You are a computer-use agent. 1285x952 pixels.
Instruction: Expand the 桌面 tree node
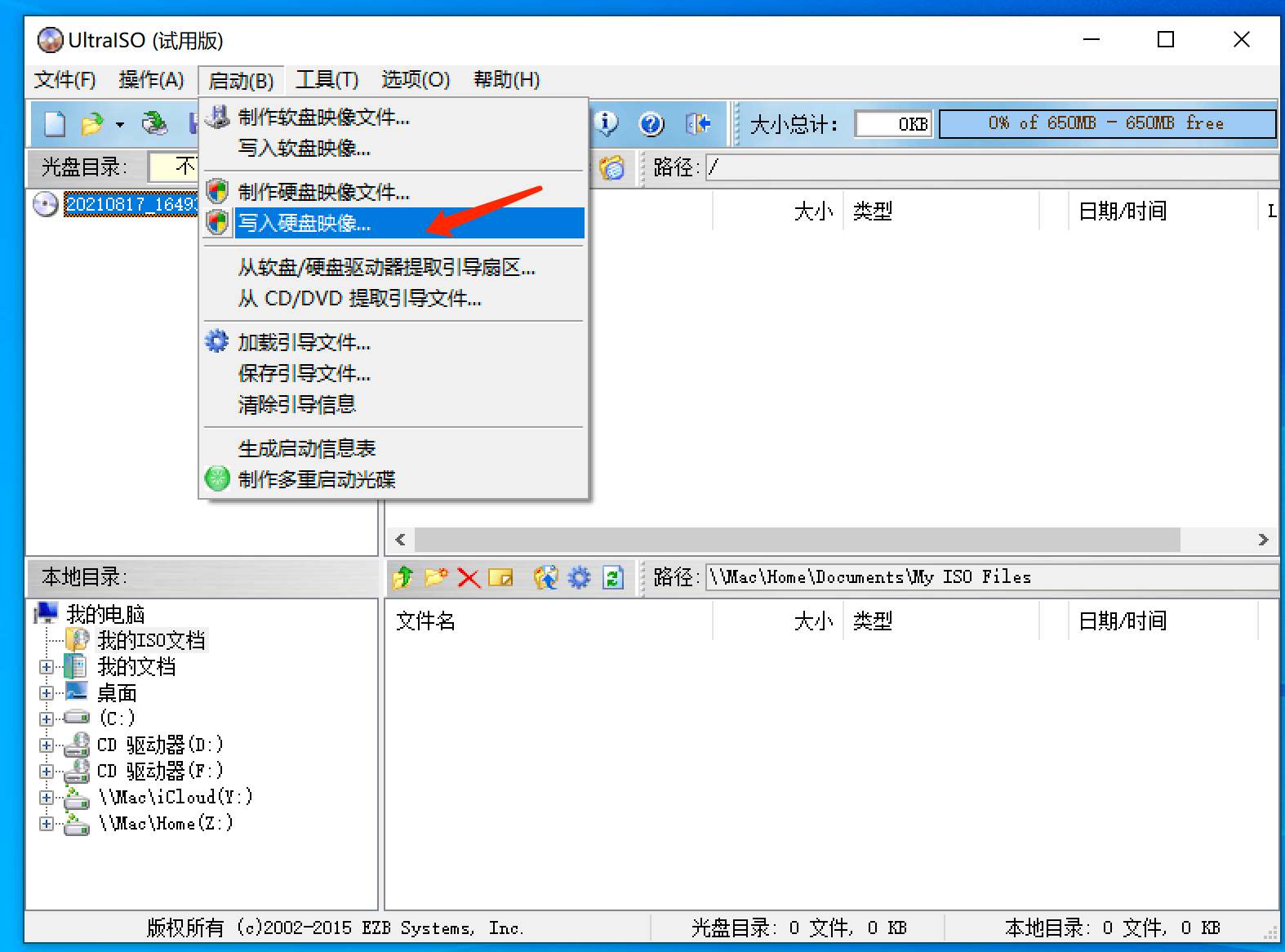(x=47, y=693)
